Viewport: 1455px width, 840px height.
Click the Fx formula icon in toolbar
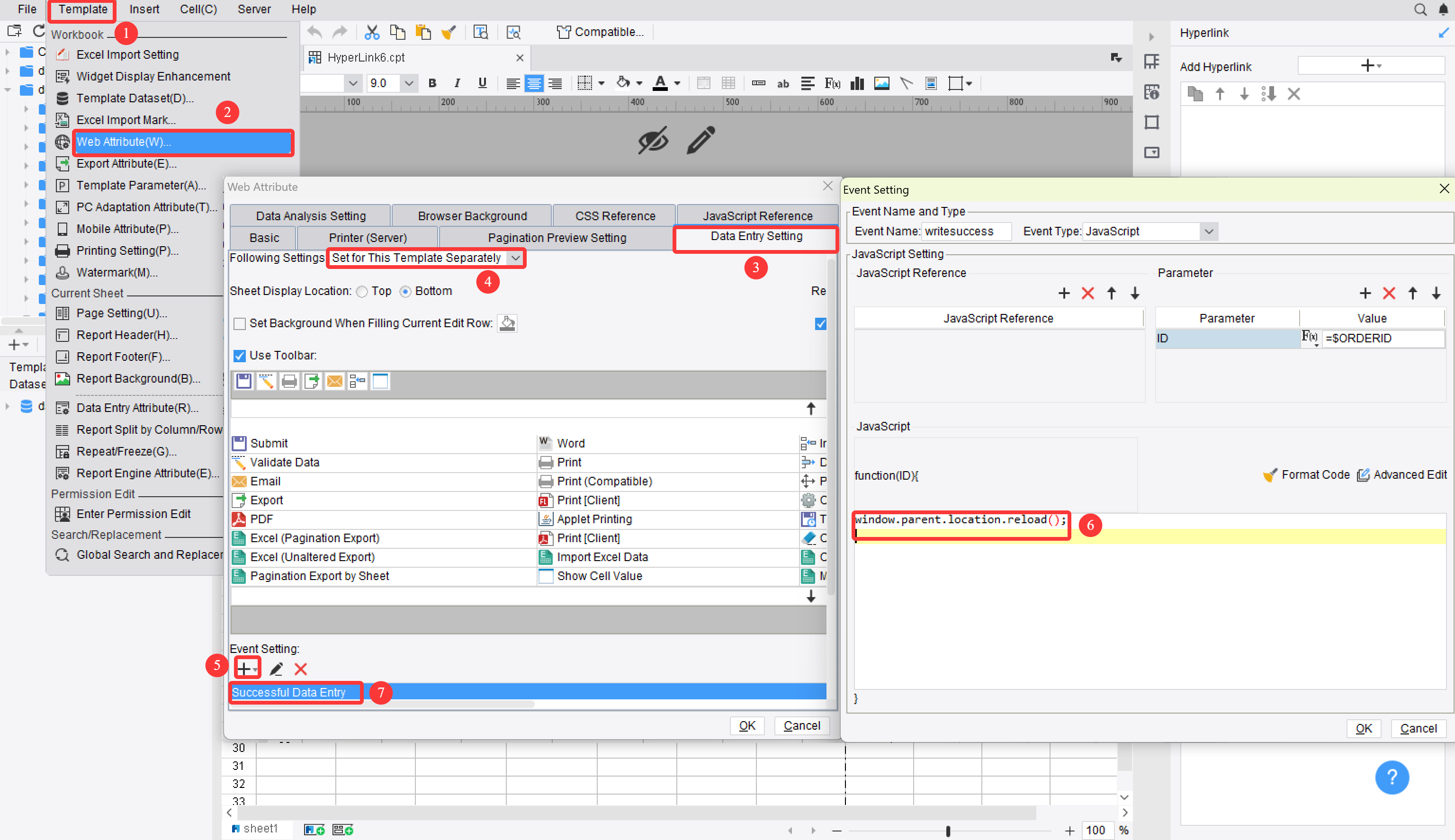pos(832,84)
